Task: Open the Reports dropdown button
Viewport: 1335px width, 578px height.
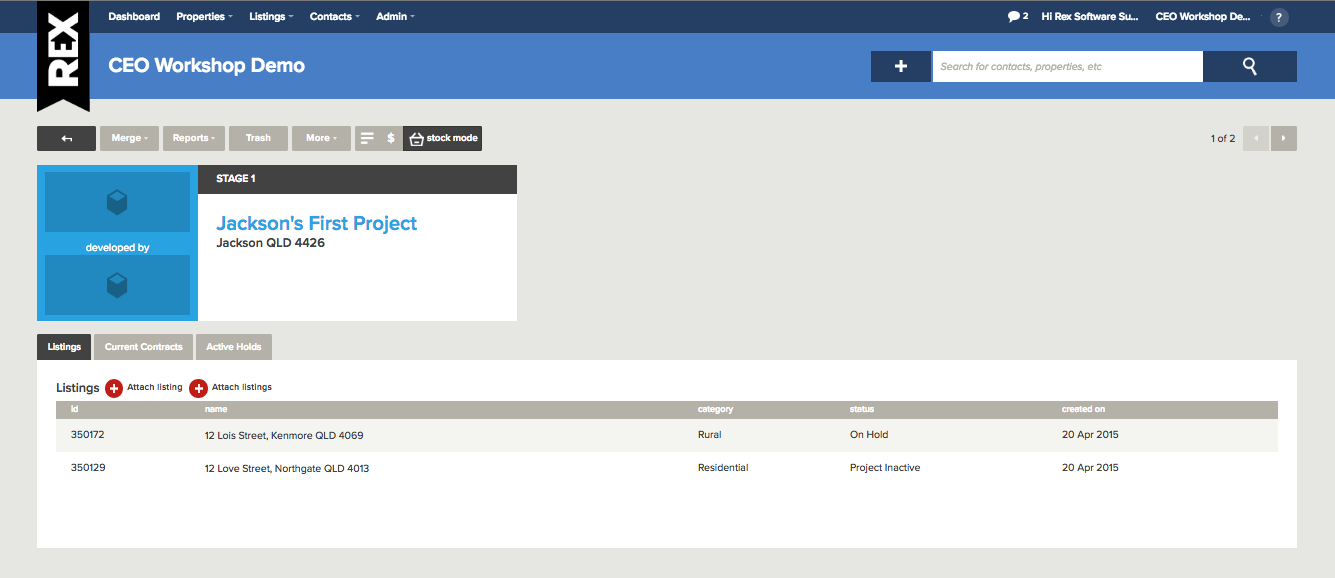Action: point(194,138)
